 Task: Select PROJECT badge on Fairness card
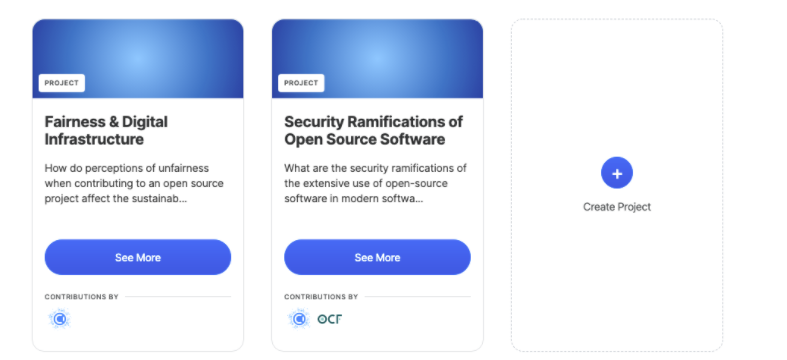pos(62,83)
